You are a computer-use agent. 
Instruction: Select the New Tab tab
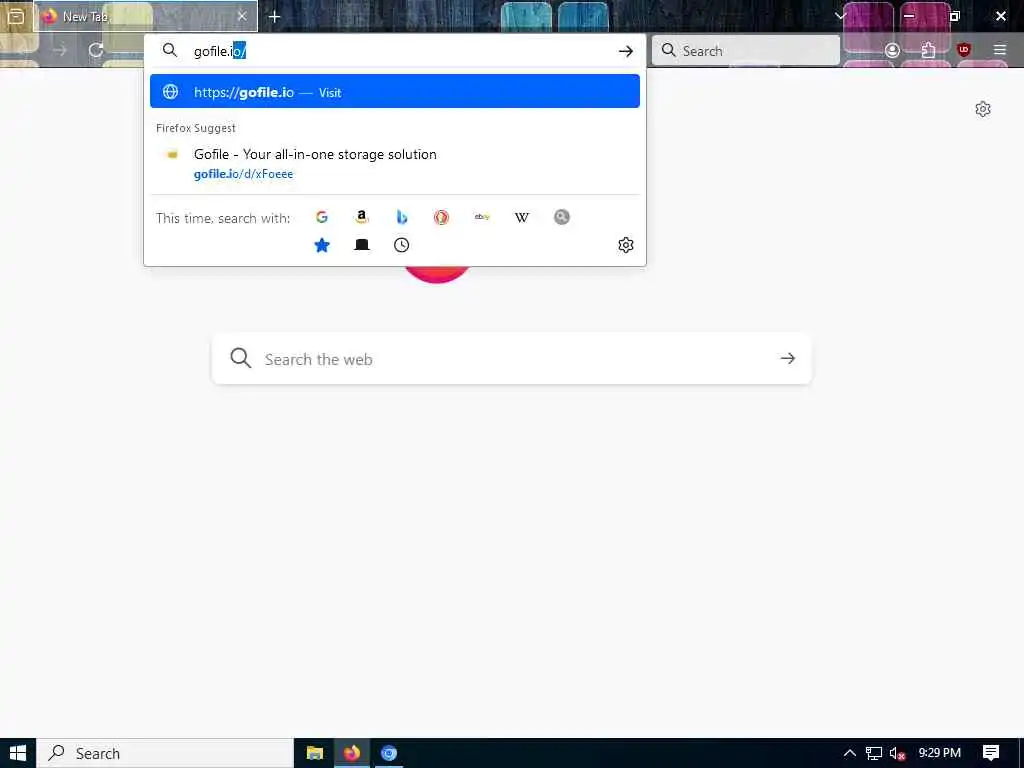coord(146,16)
